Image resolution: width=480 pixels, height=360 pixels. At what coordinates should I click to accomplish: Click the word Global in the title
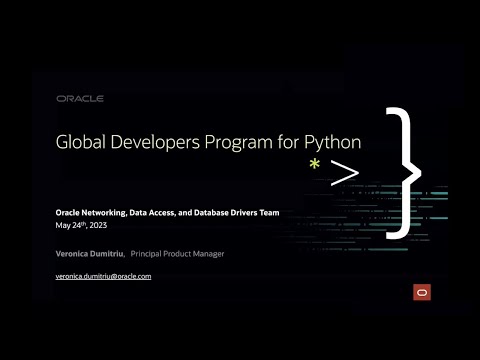pyautogui.click(x=81, y=142)
